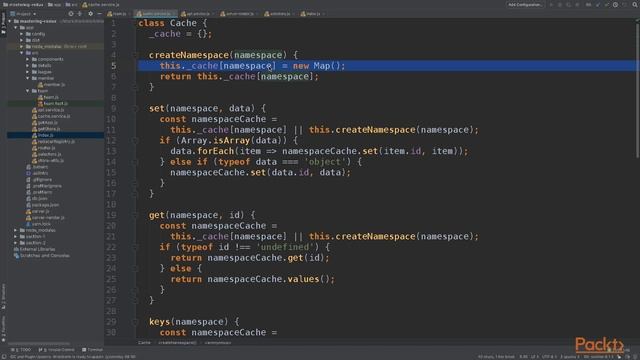The height and width of the screenshot is (360, 640).
Task: Expand the node_modules library root folder
Action: pos(22,47)
